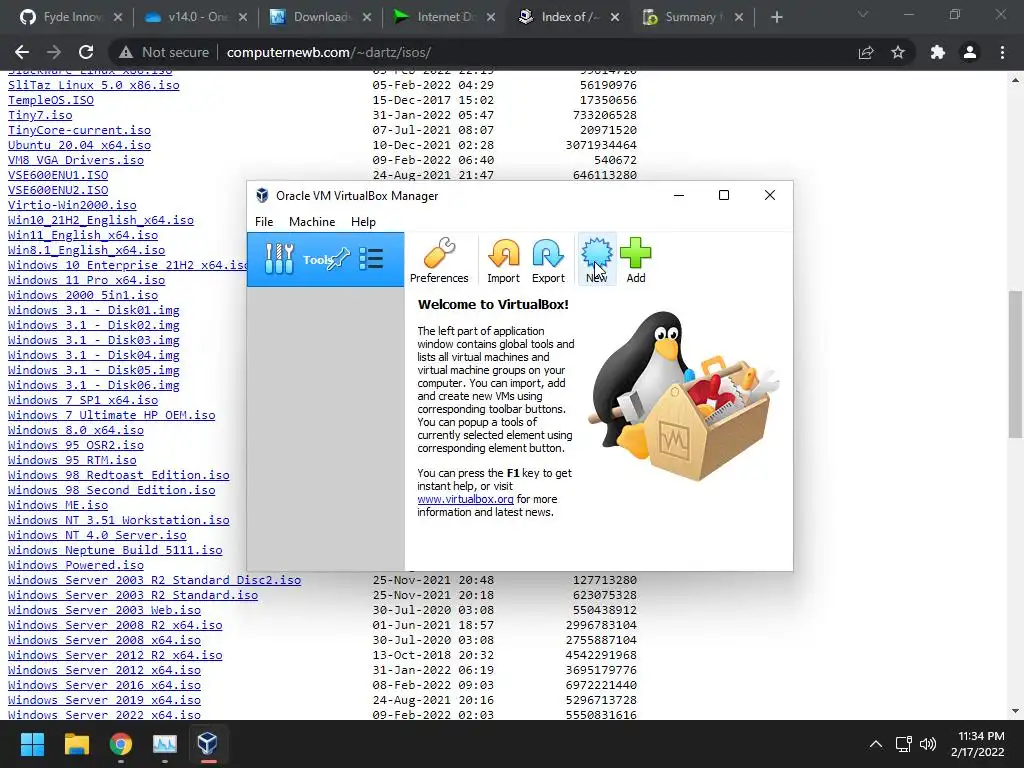Screen dimensions: 1024x768
Task: Switch to Chrome in the taskbar
Action: pyautogui.click(x=121, y=744)
